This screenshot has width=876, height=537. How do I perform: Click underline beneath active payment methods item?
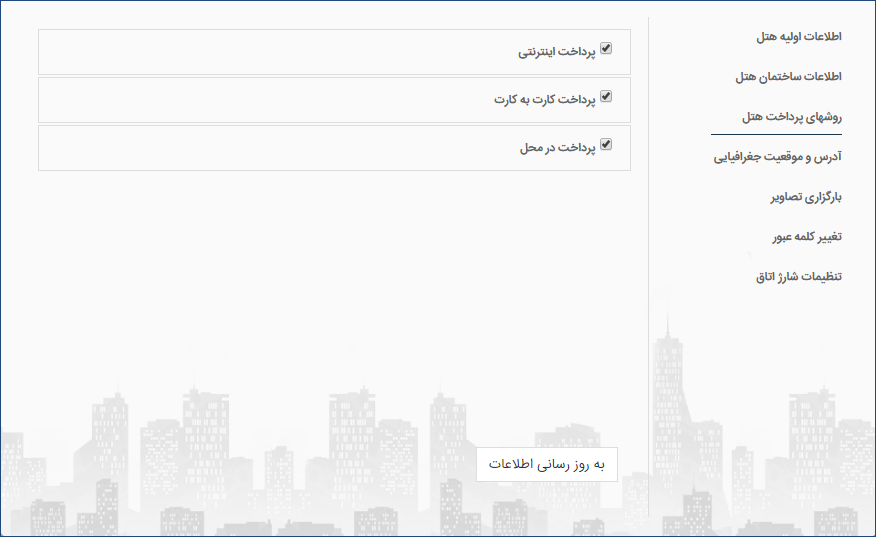(x=776, y=135)
